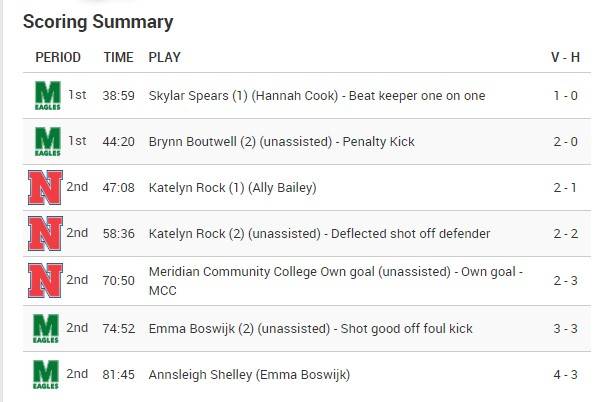
Task: Select the Skylar Spears goal play text
Action: [x=317, y=96]
